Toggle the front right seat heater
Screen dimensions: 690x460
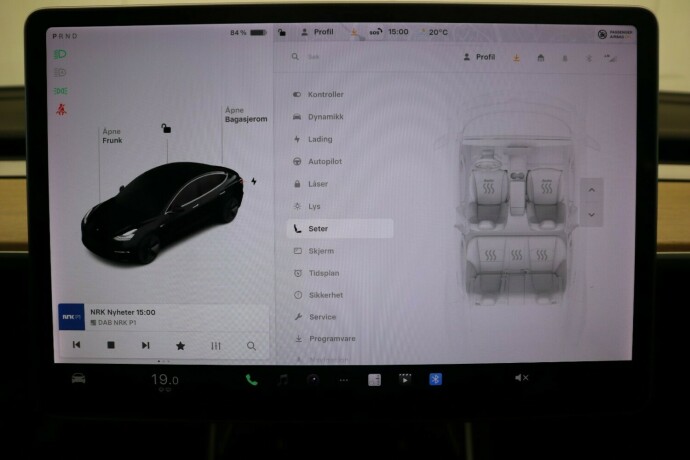(x=547, y=188)
